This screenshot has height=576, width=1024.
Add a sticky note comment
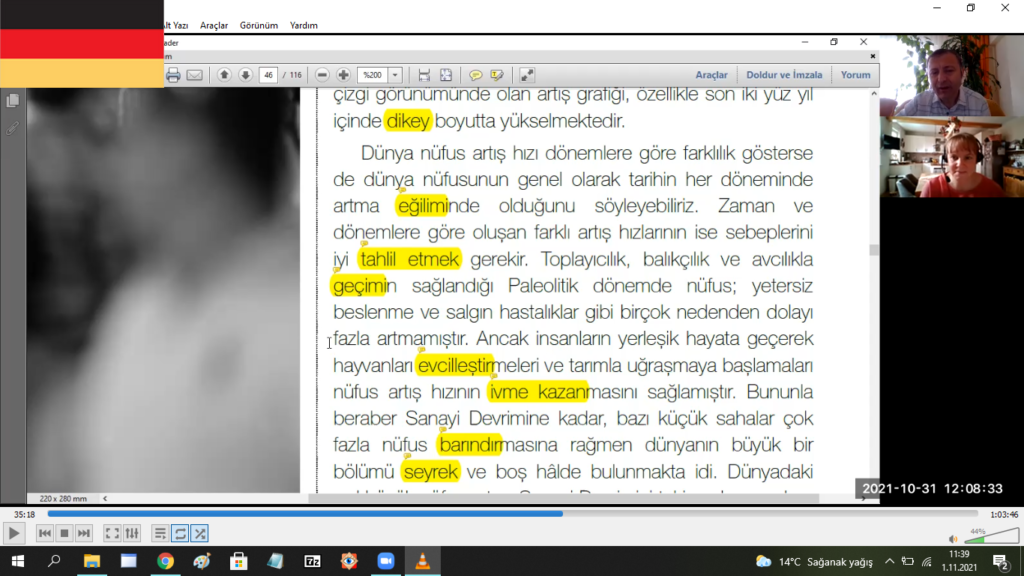click(x=475, y=75)
